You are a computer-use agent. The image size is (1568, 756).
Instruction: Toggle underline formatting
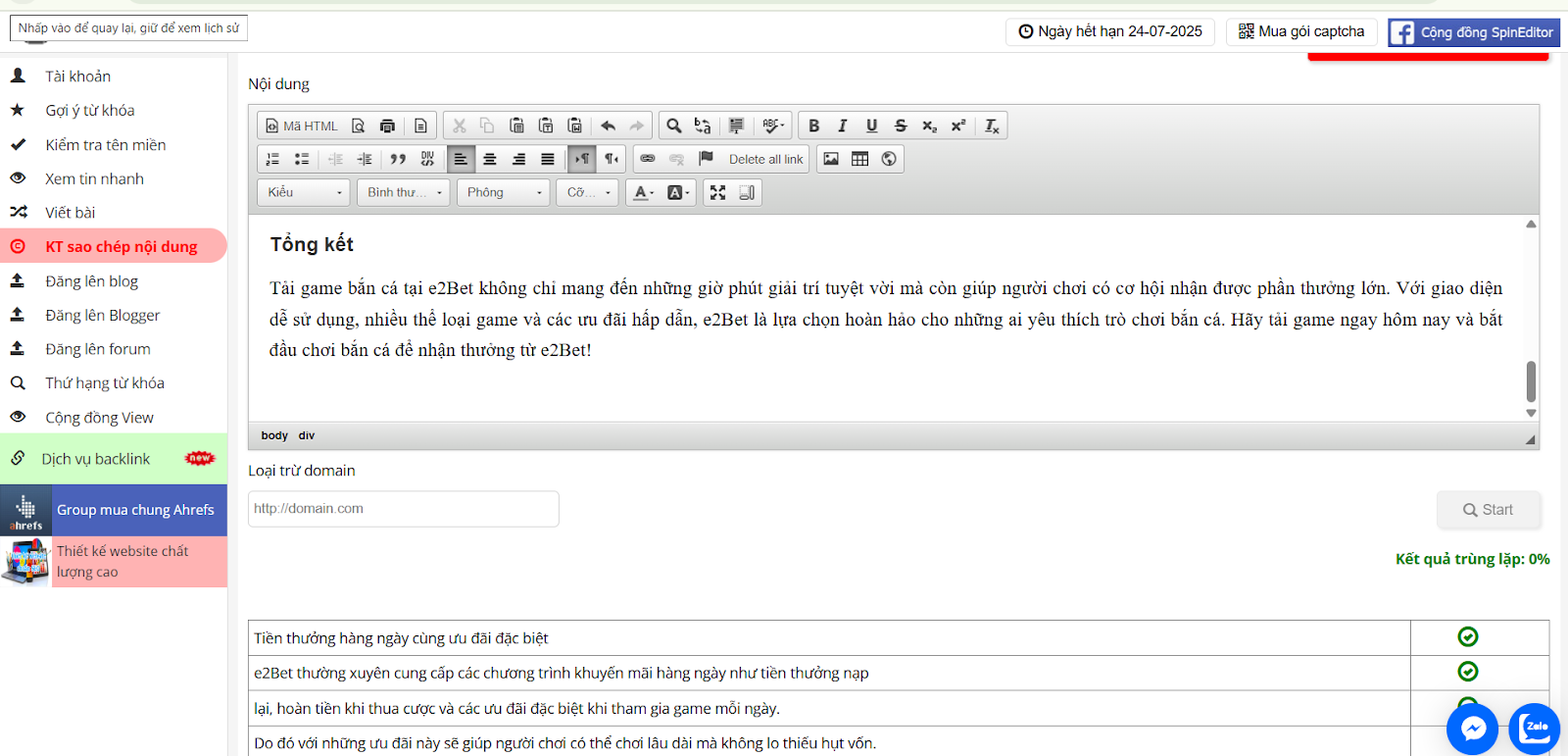pos(871,126)
